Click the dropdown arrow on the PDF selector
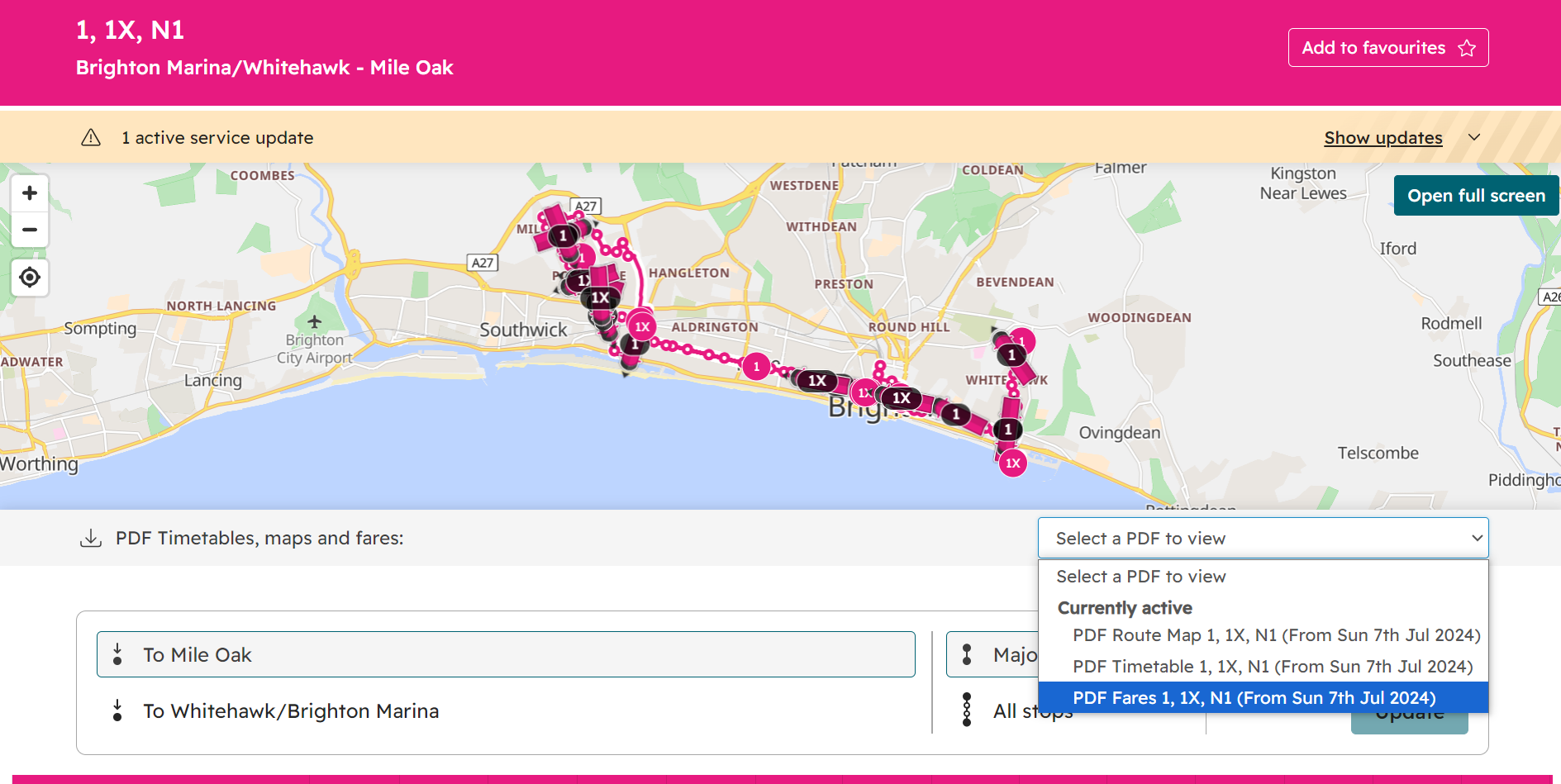Image resolution: width=1561 pixels, height=784 pixels. 1476,538
